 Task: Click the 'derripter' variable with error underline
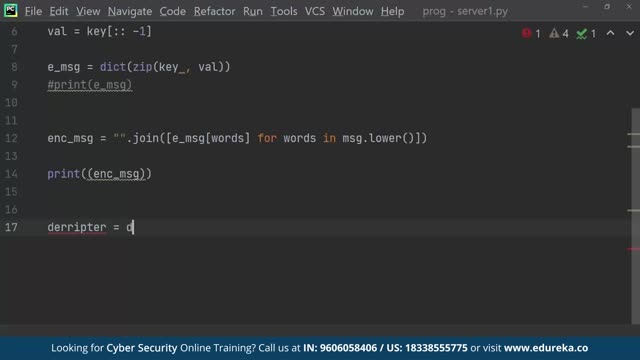point(77,227)
